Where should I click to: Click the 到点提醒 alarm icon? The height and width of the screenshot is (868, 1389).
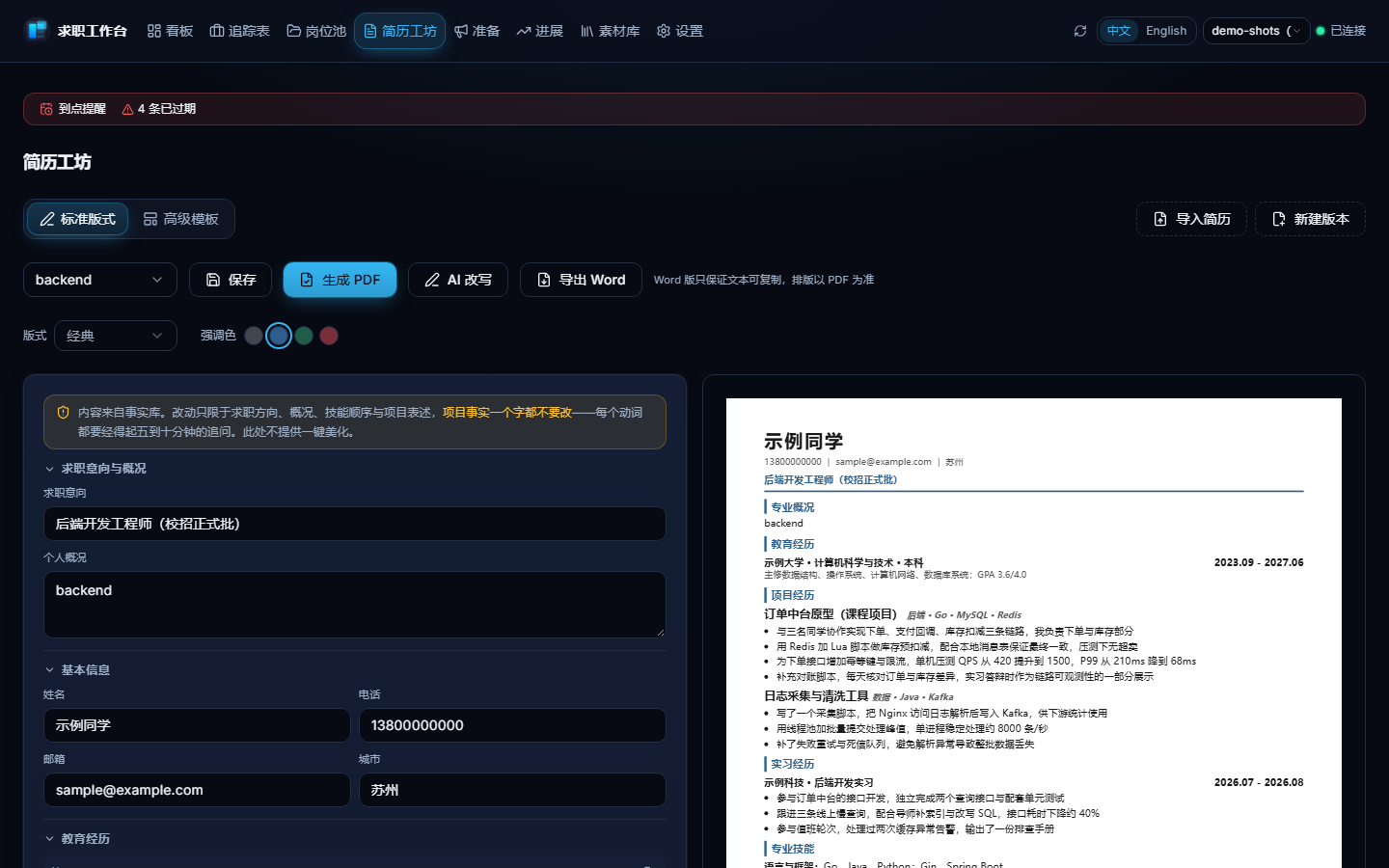tap(46, 109)
